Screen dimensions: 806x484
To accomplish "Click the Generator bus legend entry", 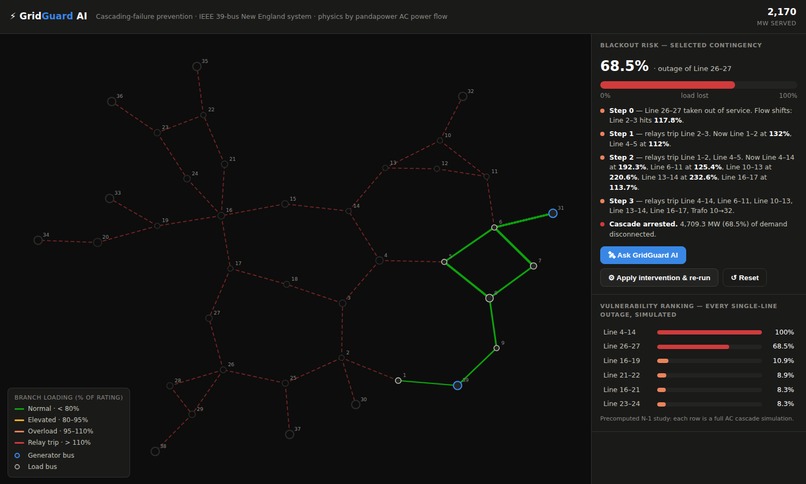I will 44,455.
